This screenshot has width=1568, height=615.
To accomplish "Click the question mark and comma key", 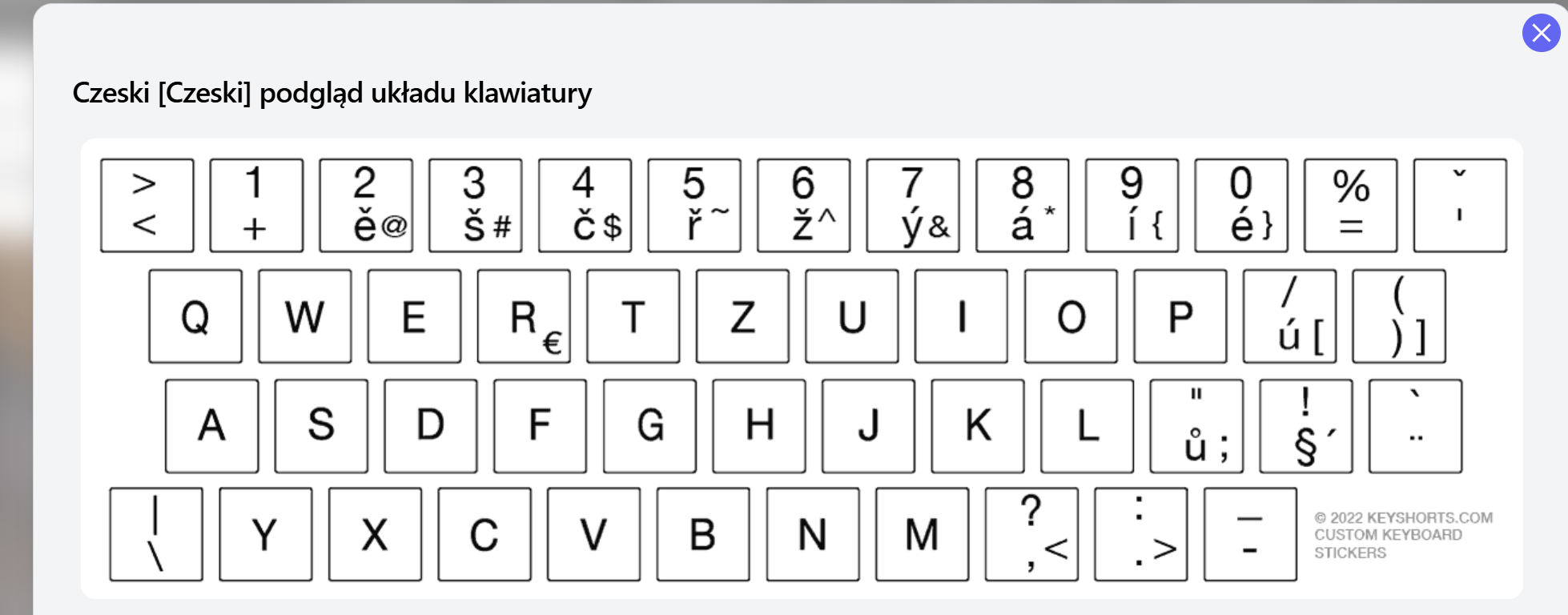I will point(1031,534).
